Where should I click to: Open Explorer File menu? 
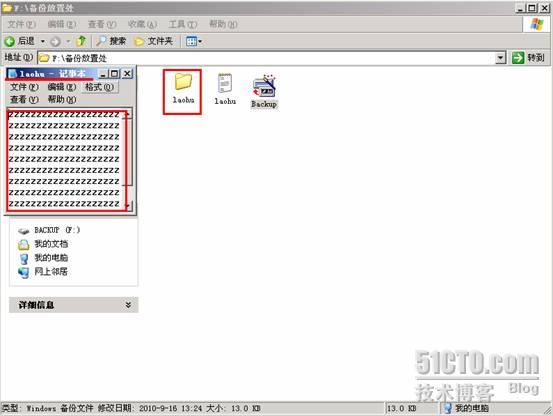[x=22, y=24]
